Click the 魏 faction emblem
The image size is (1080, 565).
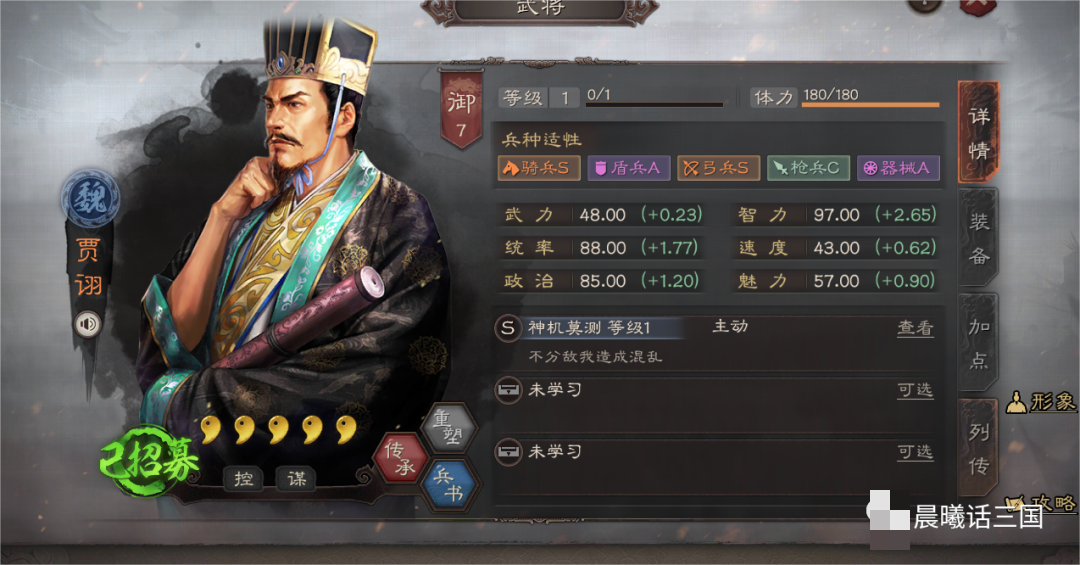90,199
